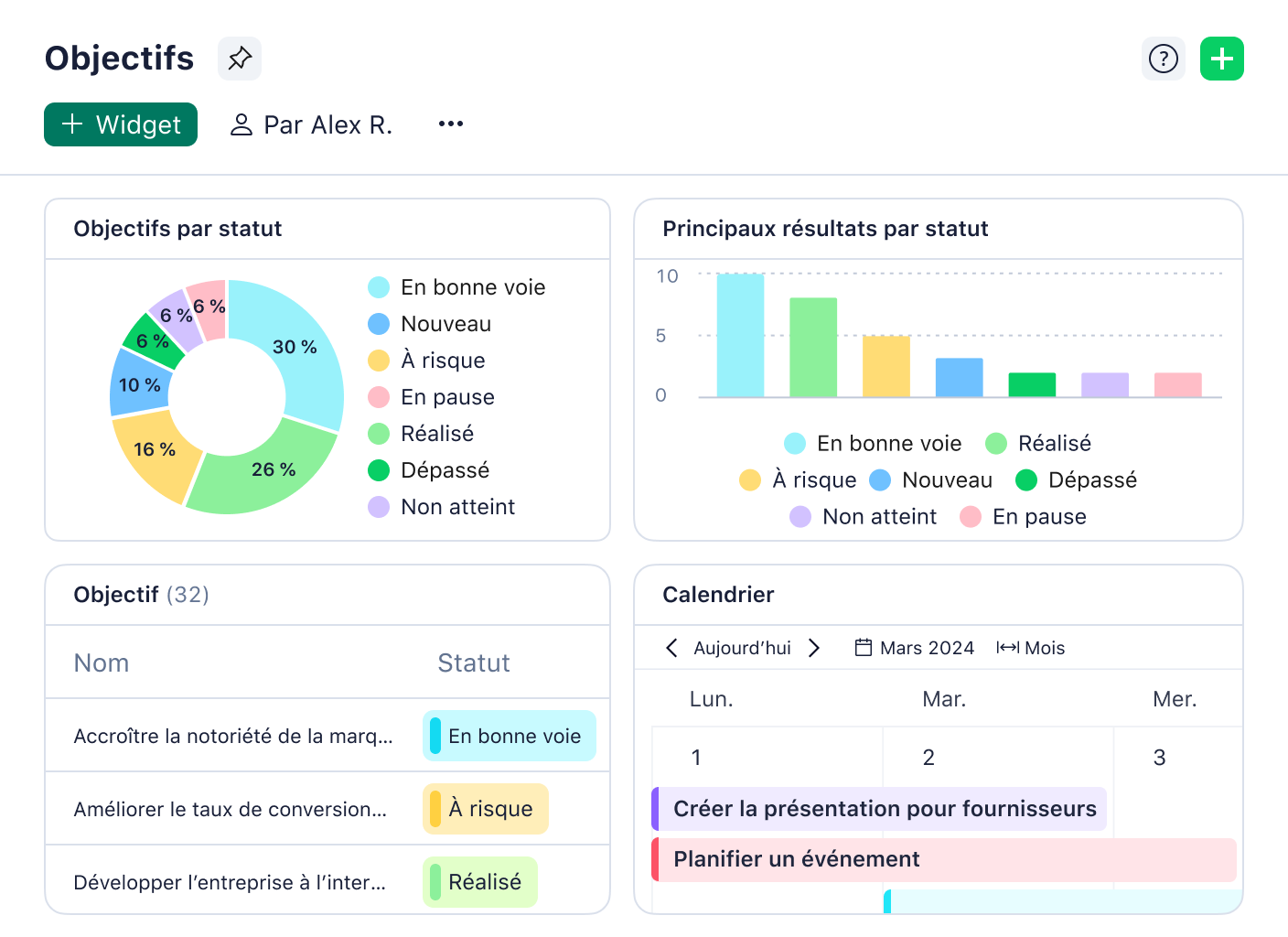
Task: Open the three-dot more options menu
Action: (x=450, y=124)
